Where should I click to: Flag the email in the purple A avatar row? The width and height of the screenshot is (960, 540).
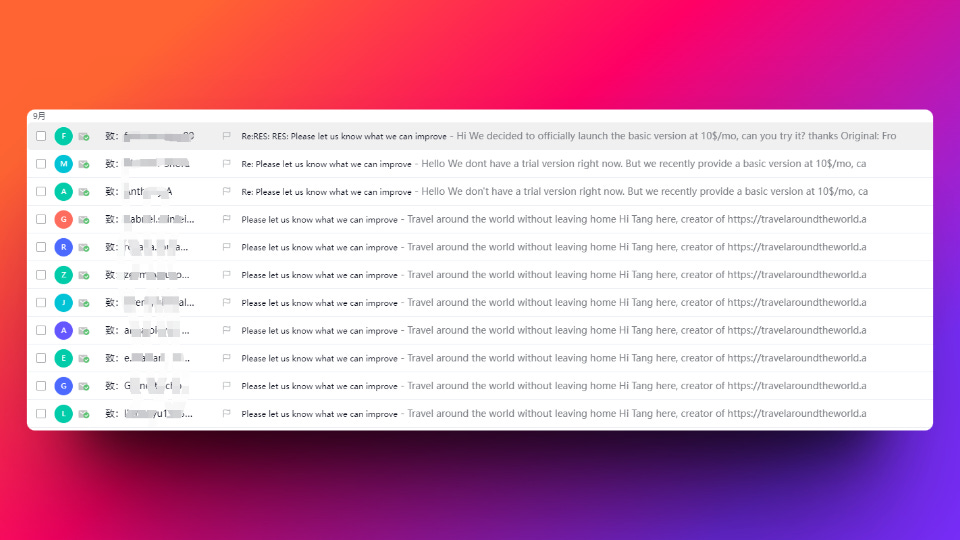[227, 330]
